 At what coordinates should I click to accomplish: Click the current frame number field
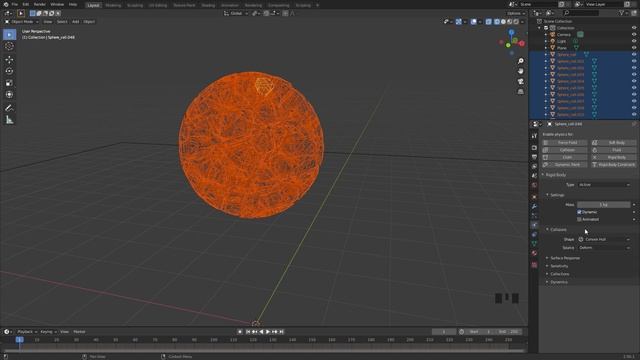point(444,332)
